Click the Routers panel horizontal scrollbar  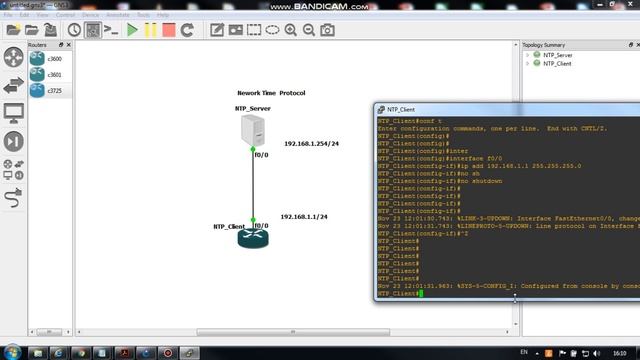pos(49,332)
